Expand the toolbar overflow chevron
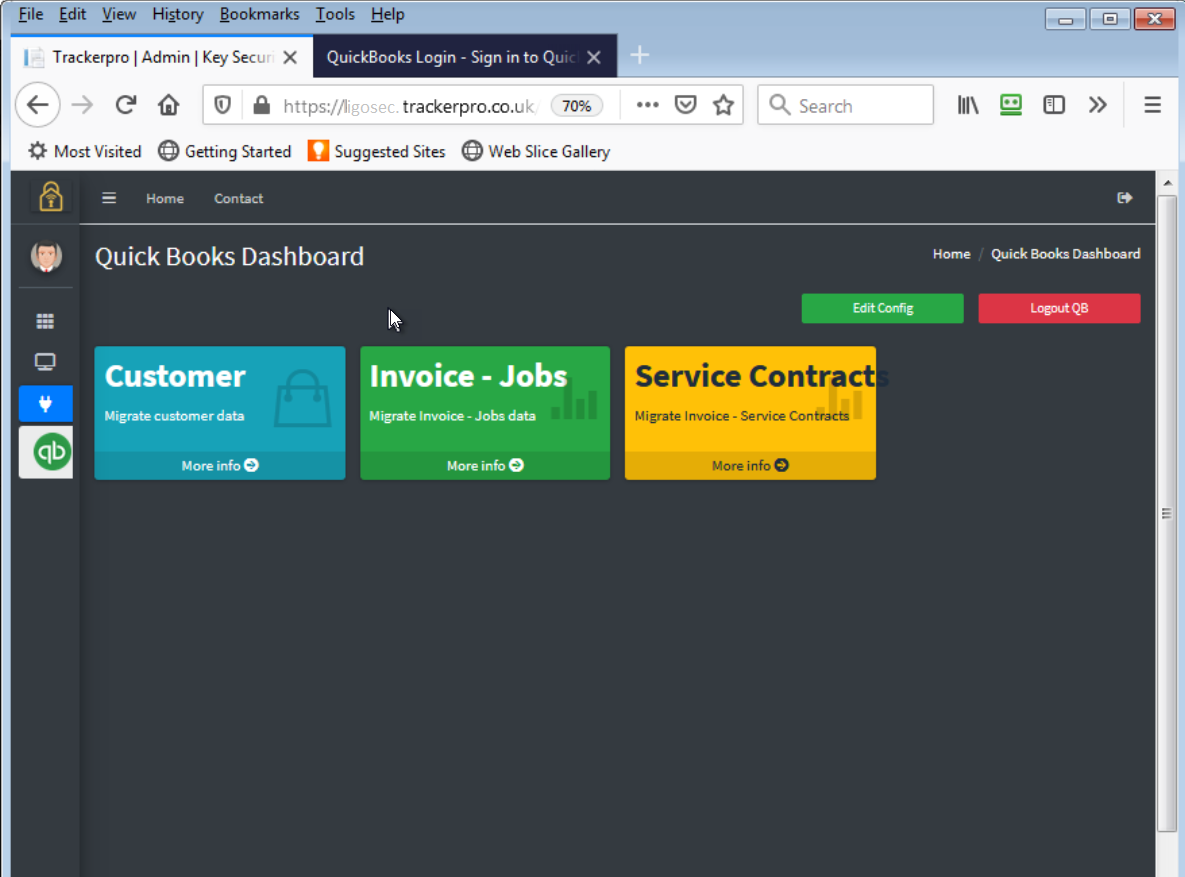Image resolution: width=1185 pixels, height=877 pixels. point(1097,105)
